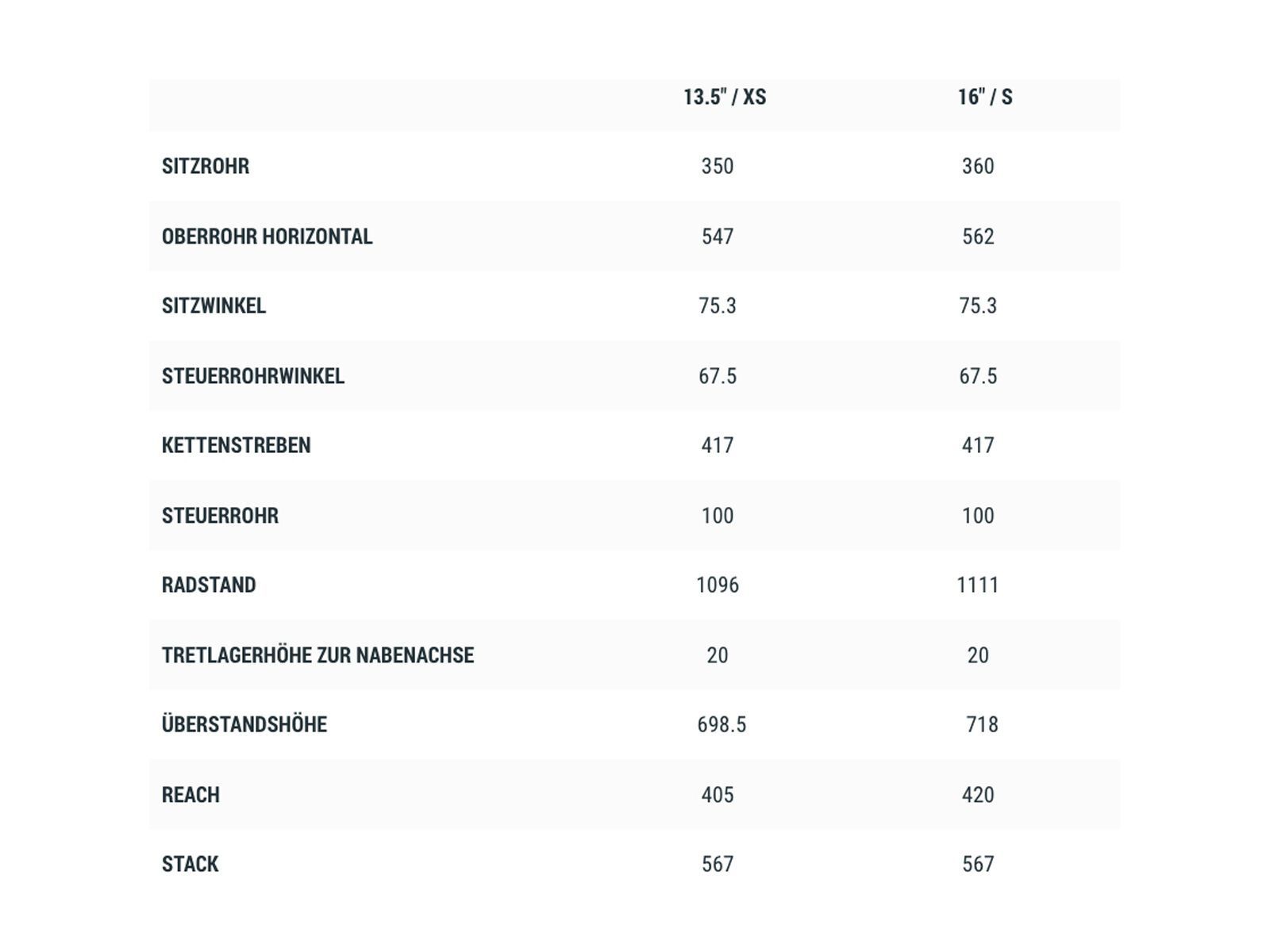Click the 16" / S column header
This screenshot has height=952, width=1270.
(984, 98)
